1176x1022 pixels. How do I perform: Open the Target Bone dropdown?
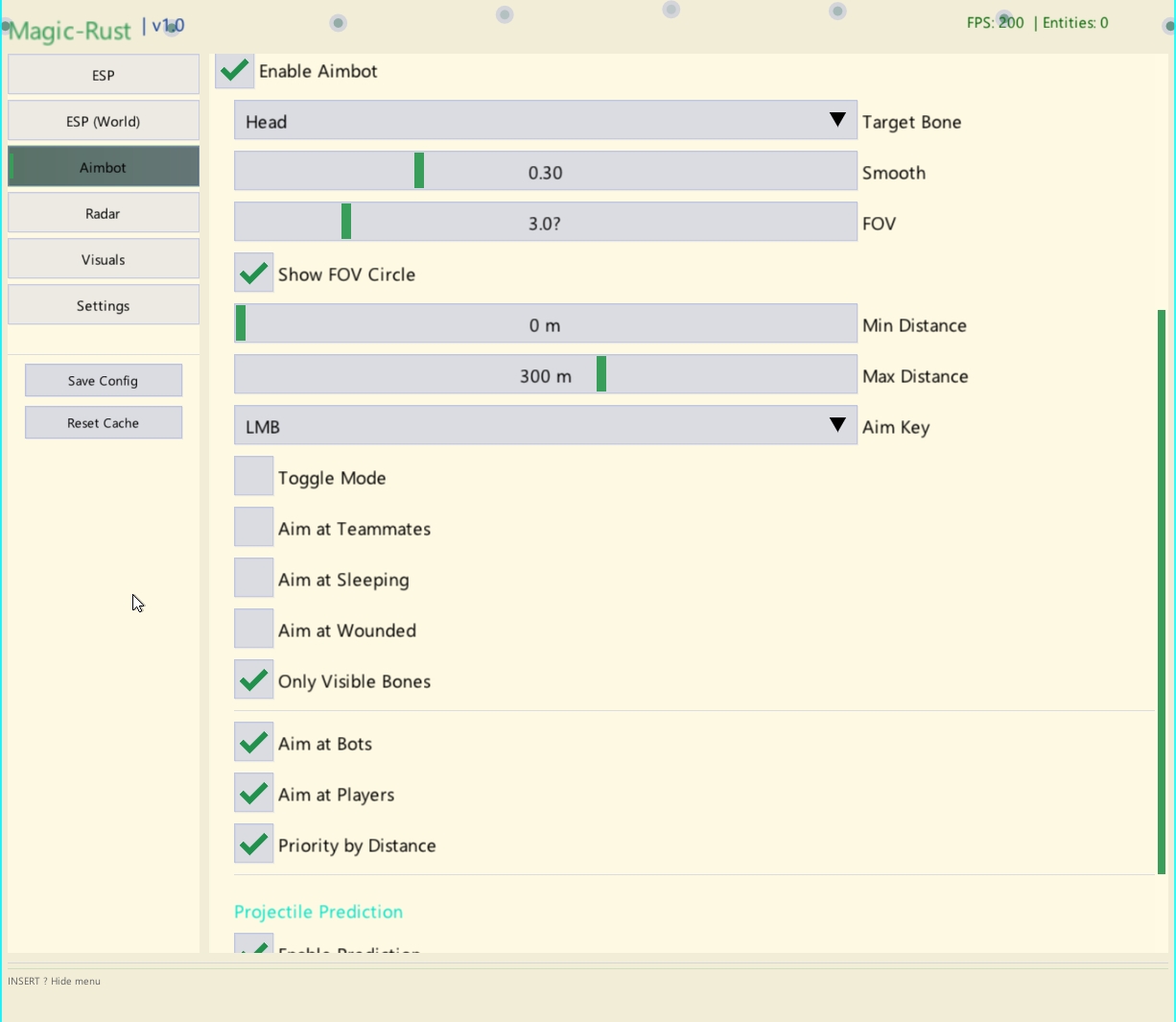[x=545, y=121]
